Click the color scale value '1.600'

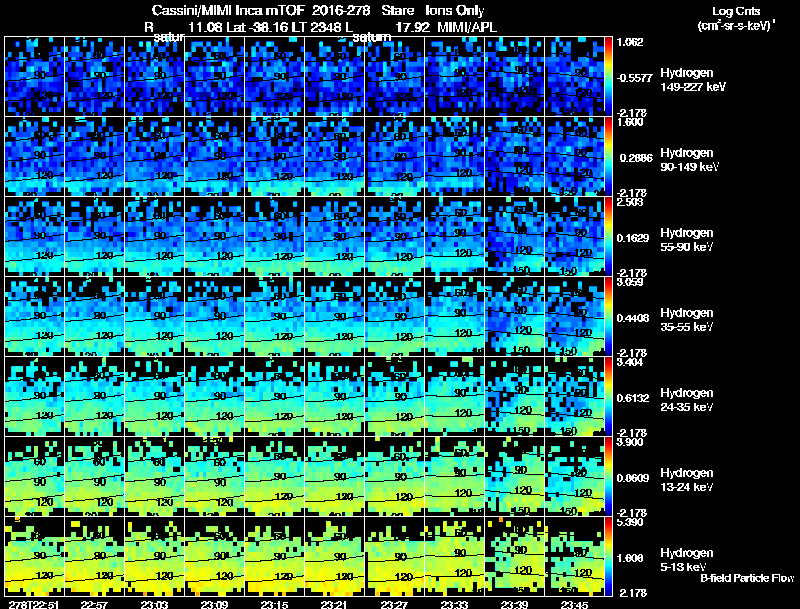pyautogui.click(x=631, y=122)
